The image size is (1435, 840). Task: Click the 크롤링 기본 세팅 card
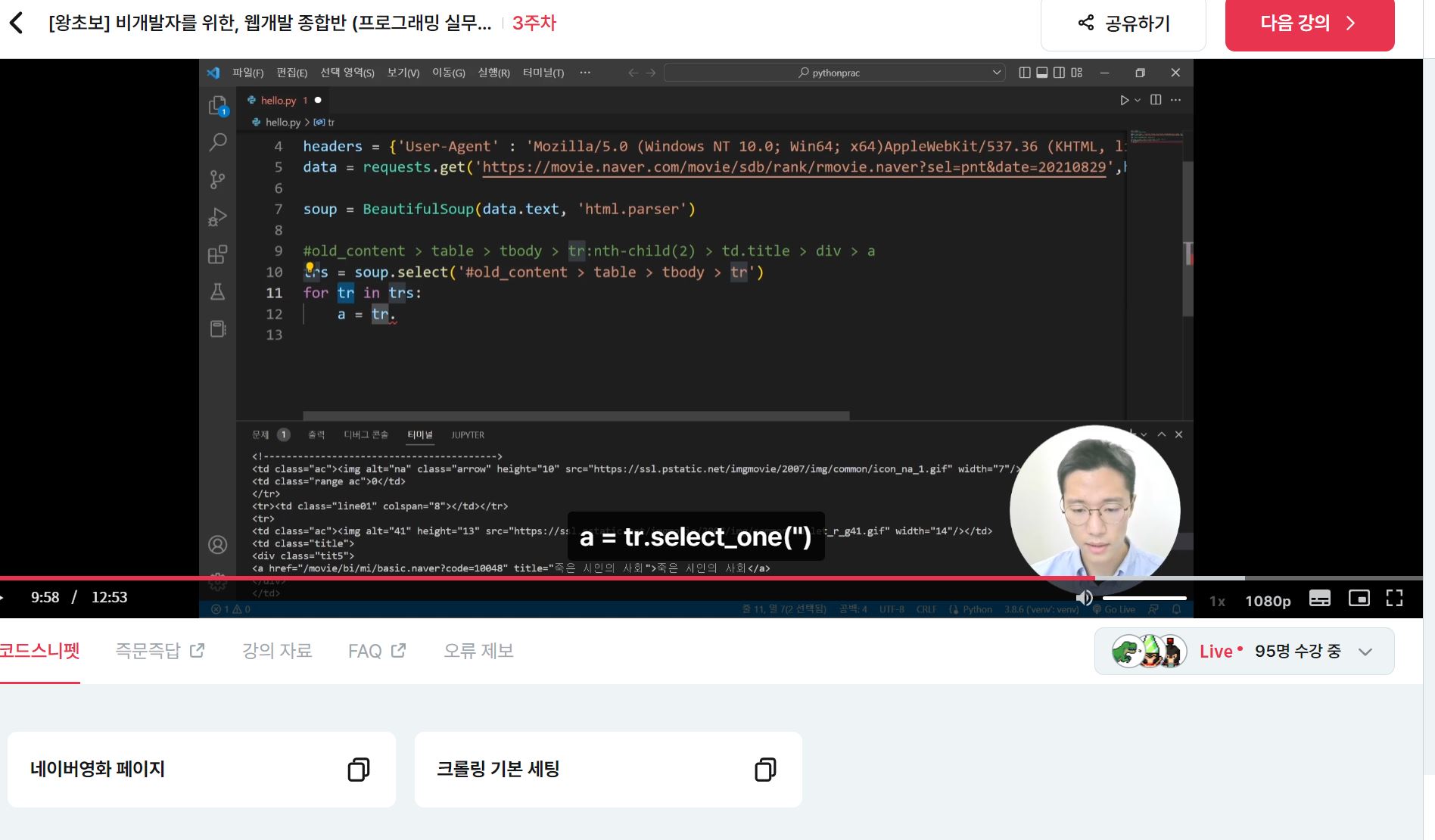click(x=608, y=770)
